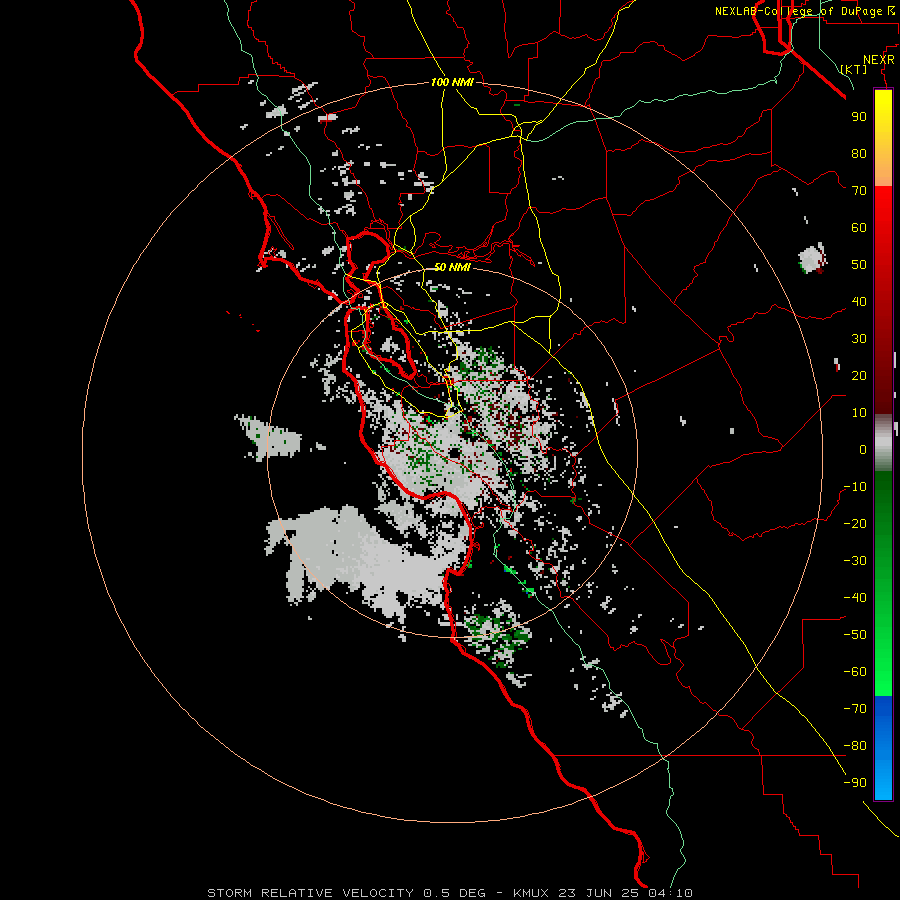Click the 40 value on velocity scale

(x=859, y=301)
